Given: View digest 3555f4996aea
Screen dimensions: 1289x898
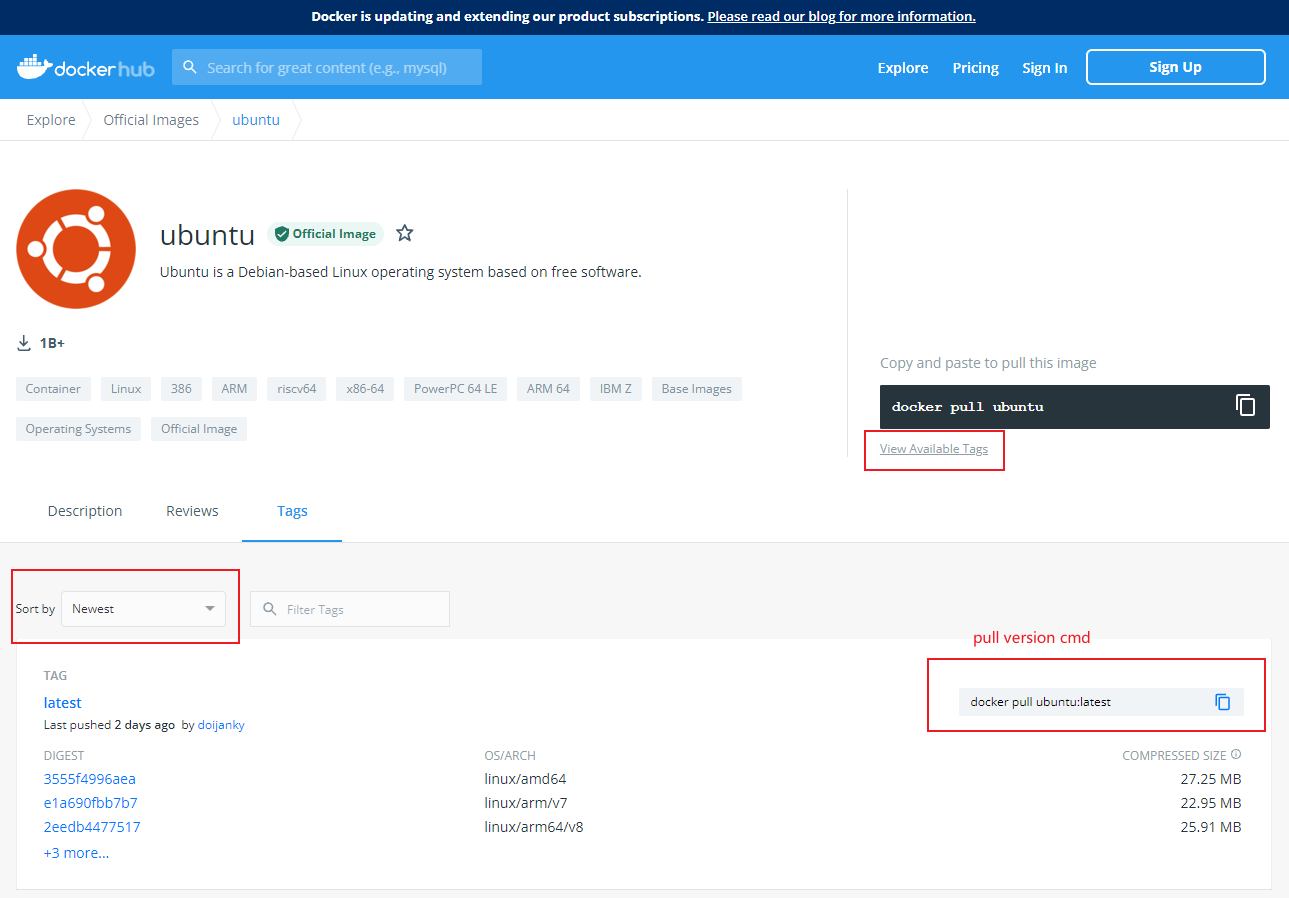Looking at the screenshot, I should point(89,778).
